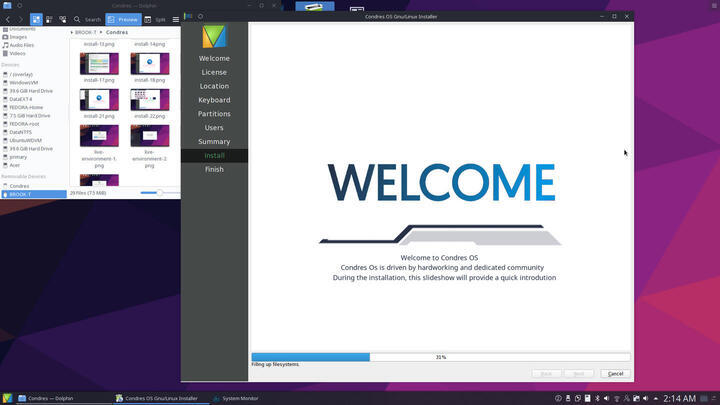This screenshot has width=720, height=405.
Task: Adjust Dolphin icon zoom slider
Action: 159,193
